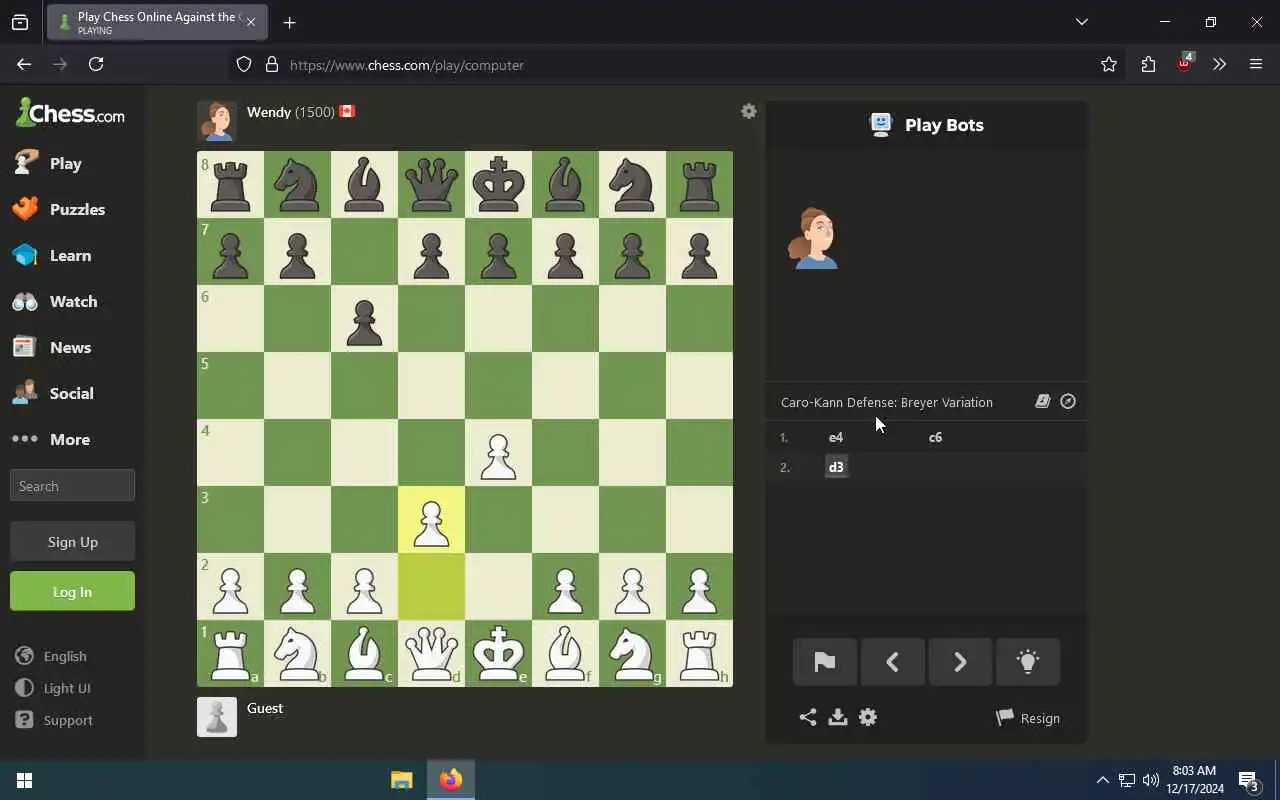The width and height of the screenshot is (1280, 800).
Task: Open Firefox recent browsing view icon
Action: pos(20,22)
